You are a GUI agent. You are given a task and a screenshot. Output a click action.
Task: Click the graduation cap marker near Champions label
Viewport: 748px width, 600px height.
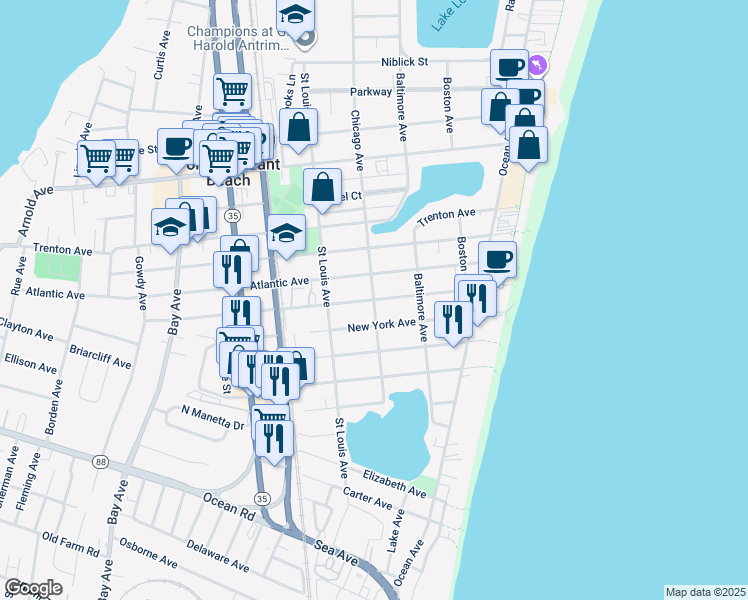[295, 17]
